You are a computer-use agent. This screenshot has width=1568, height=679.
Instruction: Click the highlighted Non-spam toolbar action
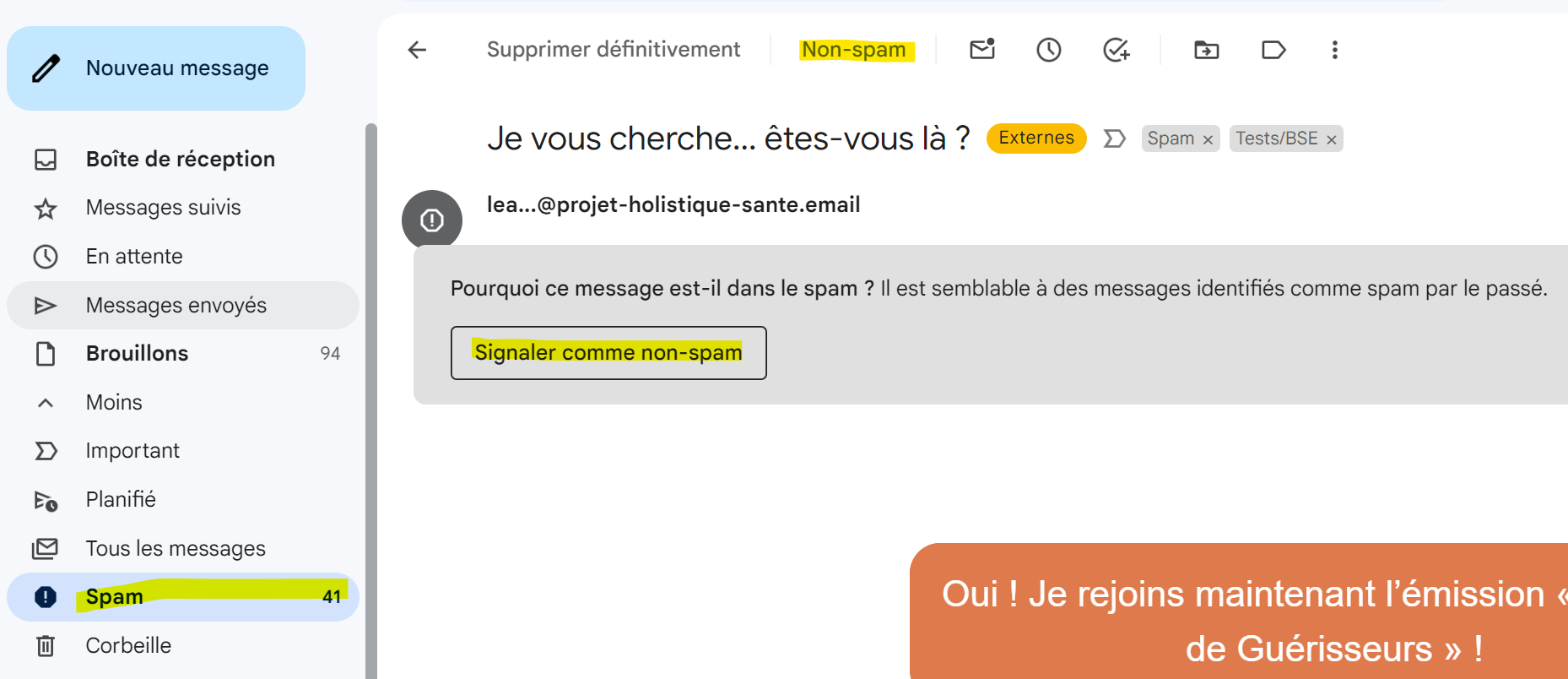click(855, 50)
